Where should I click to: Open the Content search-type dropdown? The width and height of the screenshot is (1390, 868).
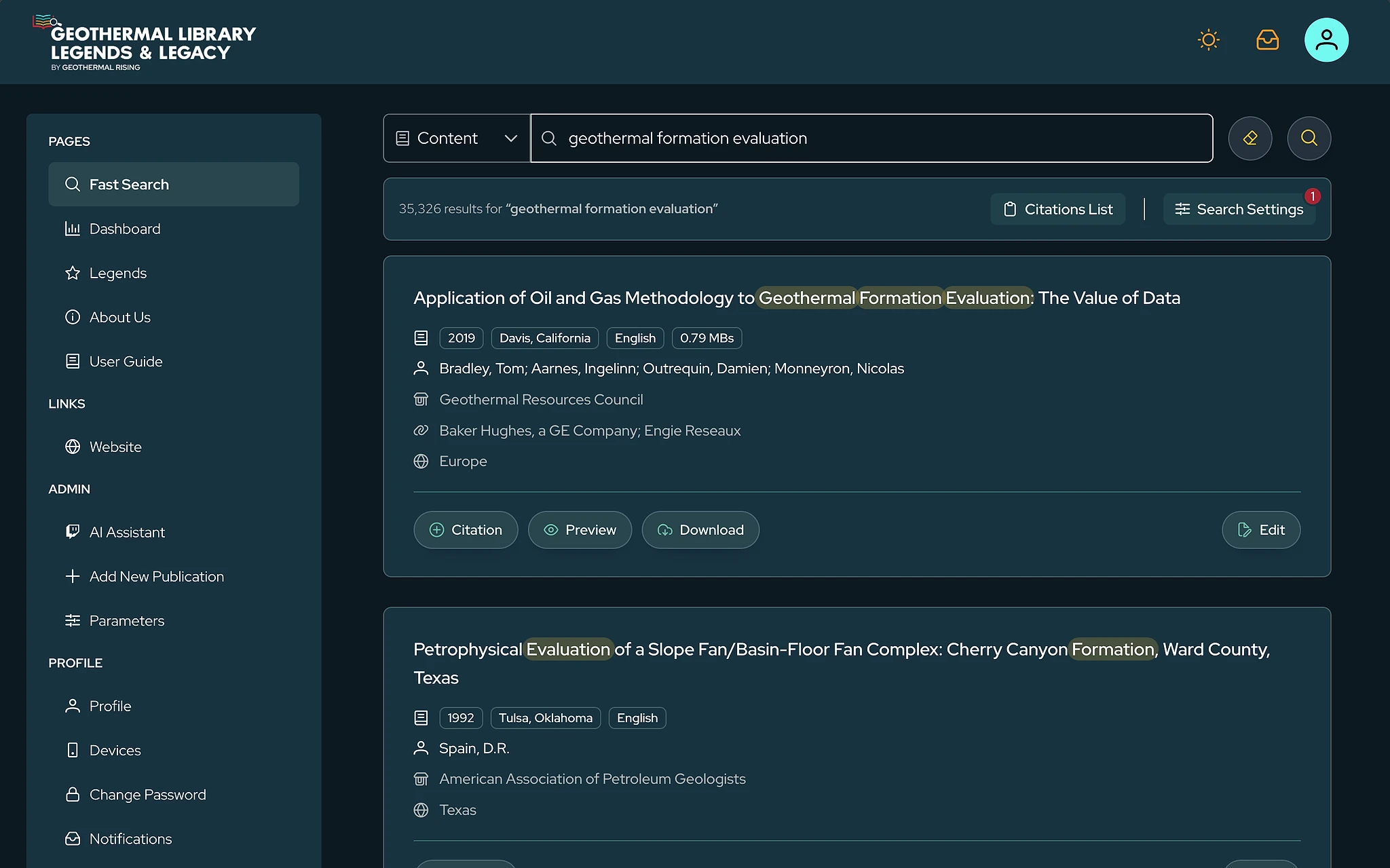point(457,138)
